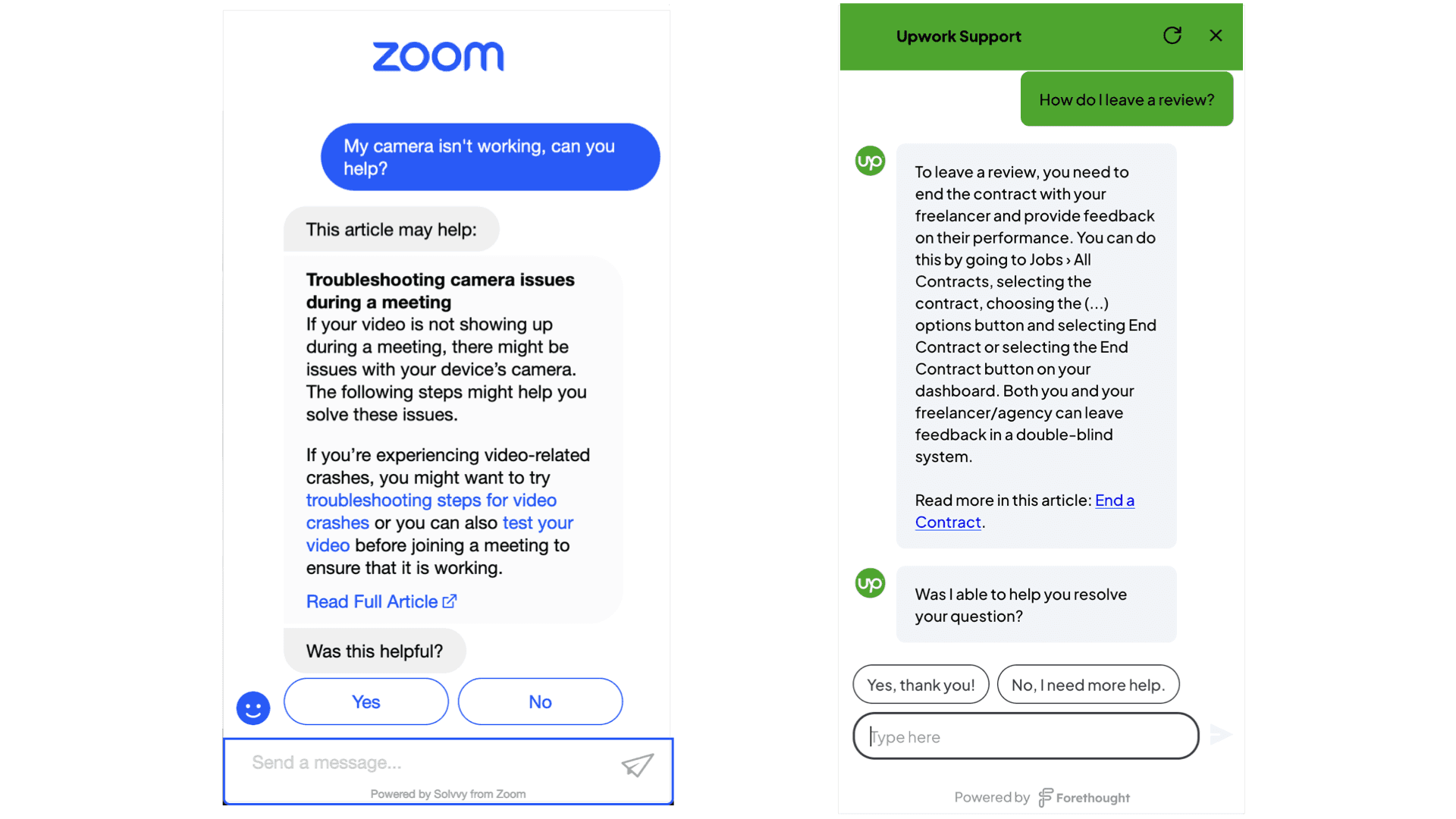Click the close icon on Upwork Support
This screenshot has height=819, width=1456.
point(1215,35)
